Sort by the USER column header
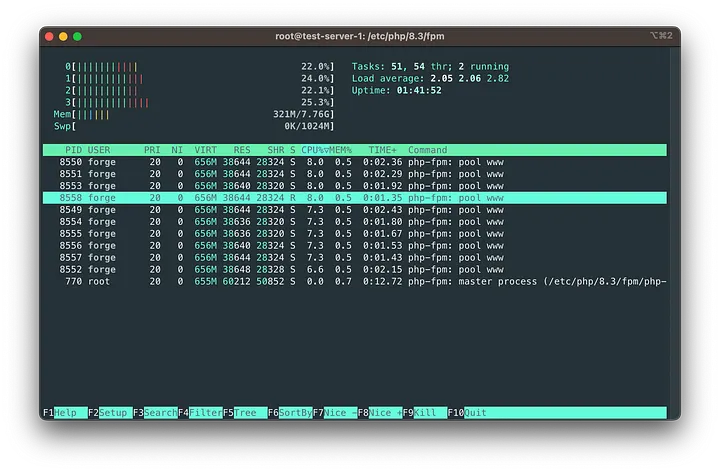720x472 pixels. pyautogui.click(x=99, y=150)
